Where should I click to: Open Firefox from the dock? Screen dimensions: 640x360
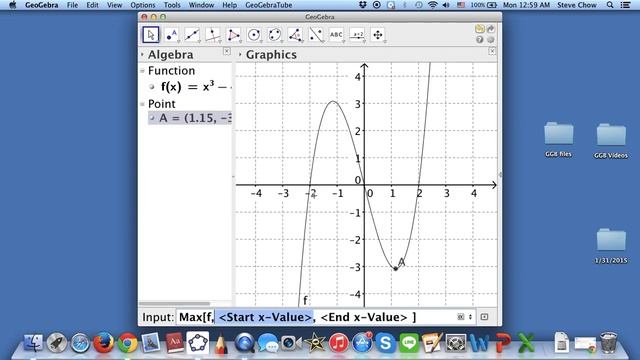[104, 342]
